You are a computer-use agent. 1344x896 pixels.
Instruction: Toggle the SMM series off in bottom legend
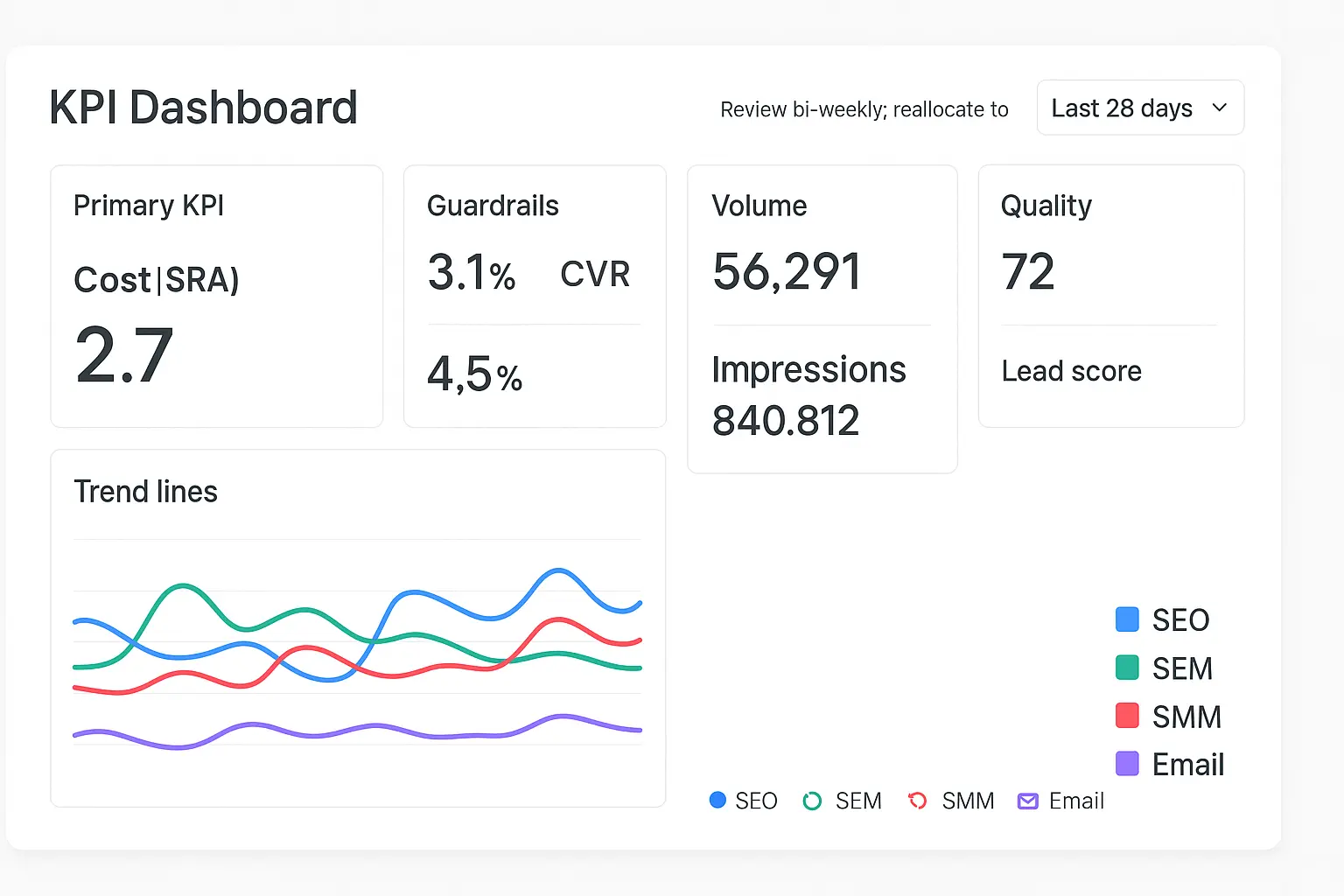click(x=951, y=800)
